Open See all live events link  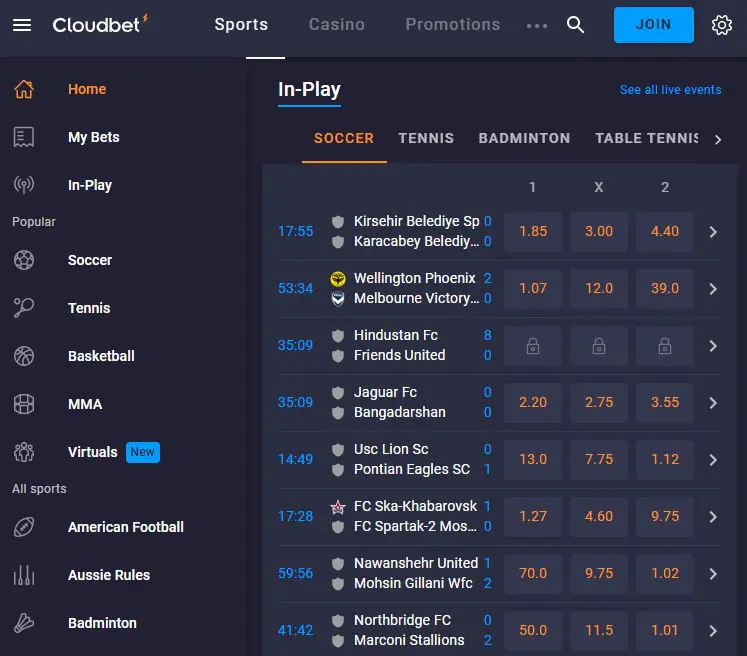(670, 90)
